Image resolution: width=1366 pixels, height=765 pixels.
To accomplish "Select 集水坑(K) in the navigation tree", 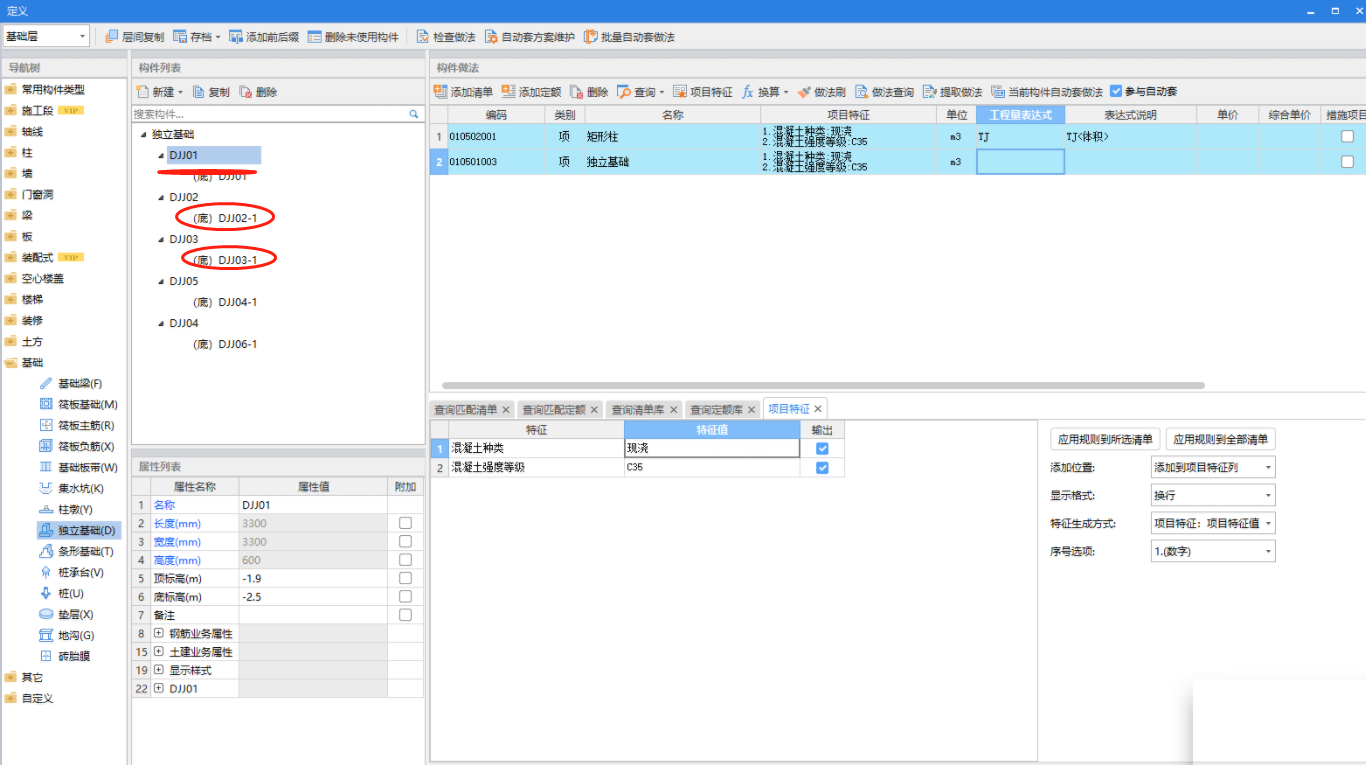I will [80, 489].
